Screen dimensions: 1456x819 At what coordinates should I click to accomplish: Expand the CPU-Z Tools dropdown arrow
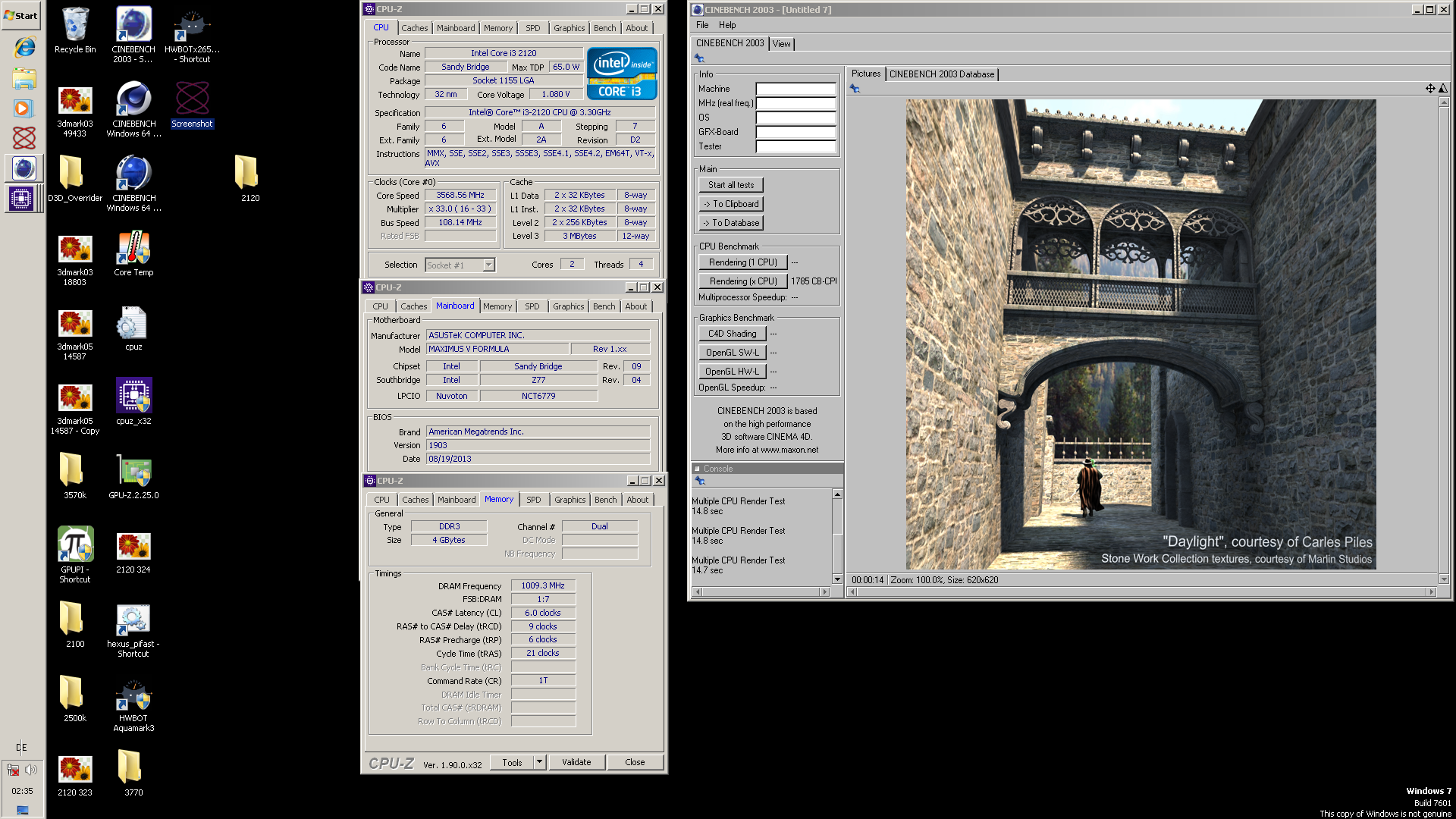coord(539,762)
